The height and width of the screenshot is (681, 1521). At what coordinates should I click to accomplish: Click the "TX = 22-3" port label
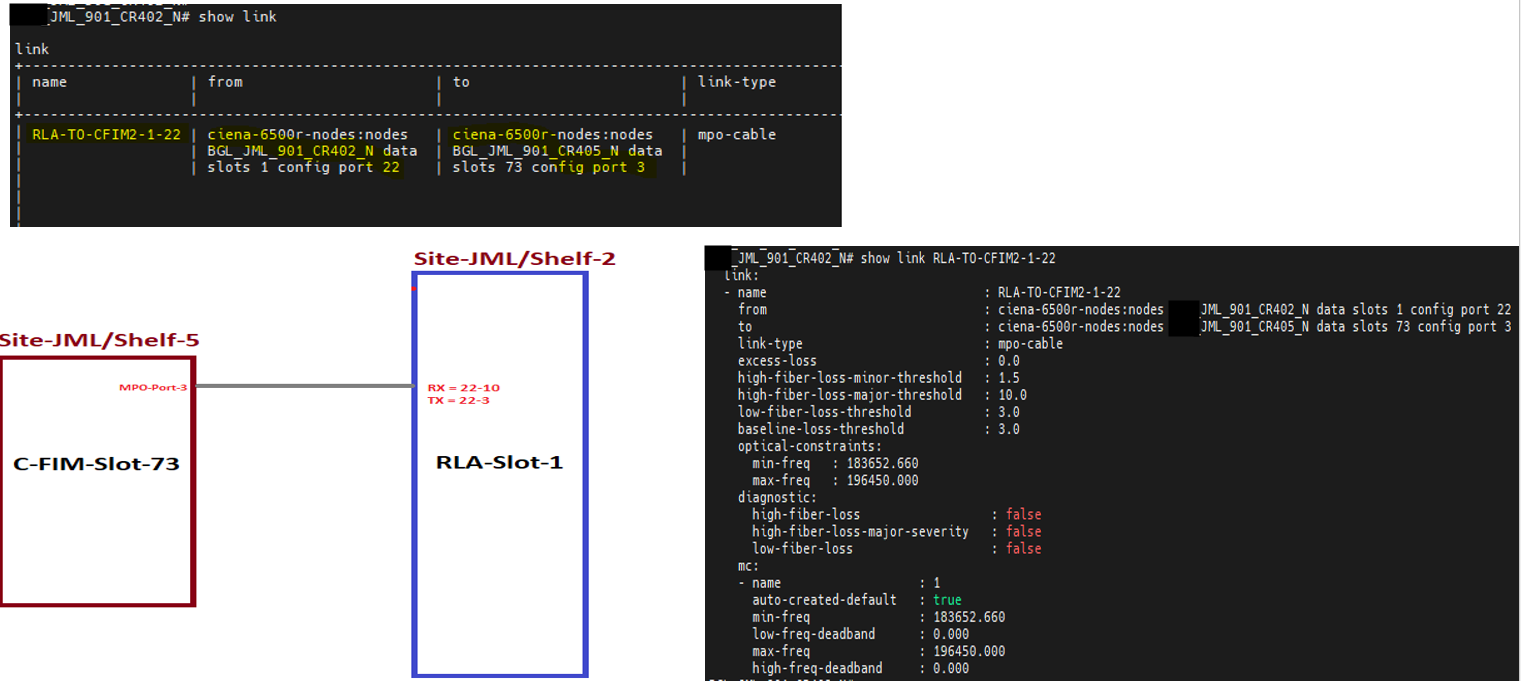point(458,400)
